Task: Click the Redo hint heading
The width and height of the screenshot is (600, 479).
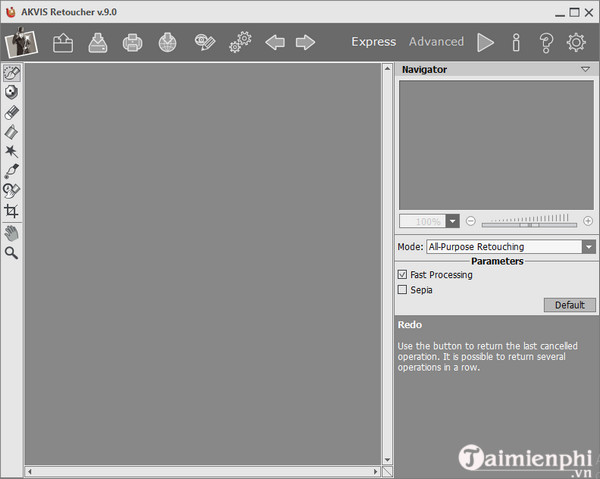Action: (410, 325)
